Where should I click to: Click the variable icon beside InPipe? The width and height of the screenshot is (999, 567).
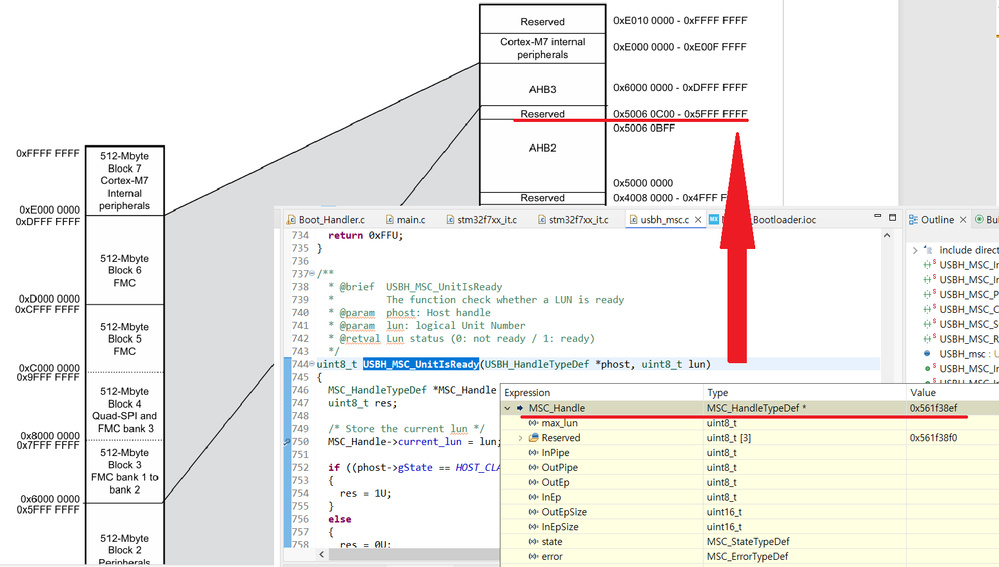pyautogui.click(x=533, y=453)
